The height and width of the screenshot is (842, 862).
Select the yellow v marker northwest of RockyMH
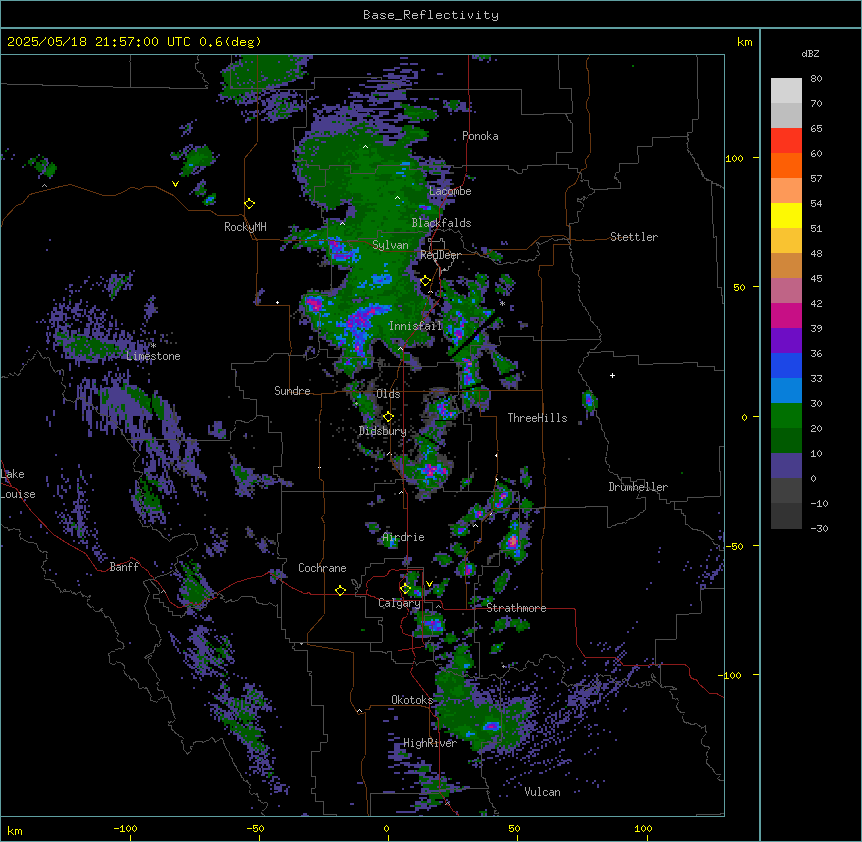click(x=175, y=184)
